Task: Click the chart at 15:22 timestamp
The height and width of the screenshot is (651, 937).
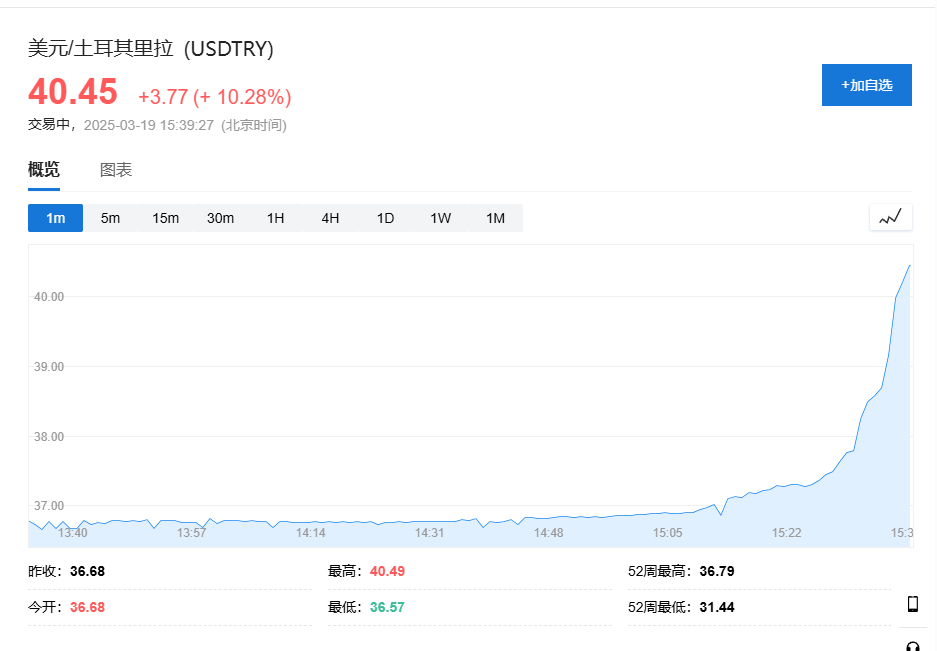Action: 786,533
